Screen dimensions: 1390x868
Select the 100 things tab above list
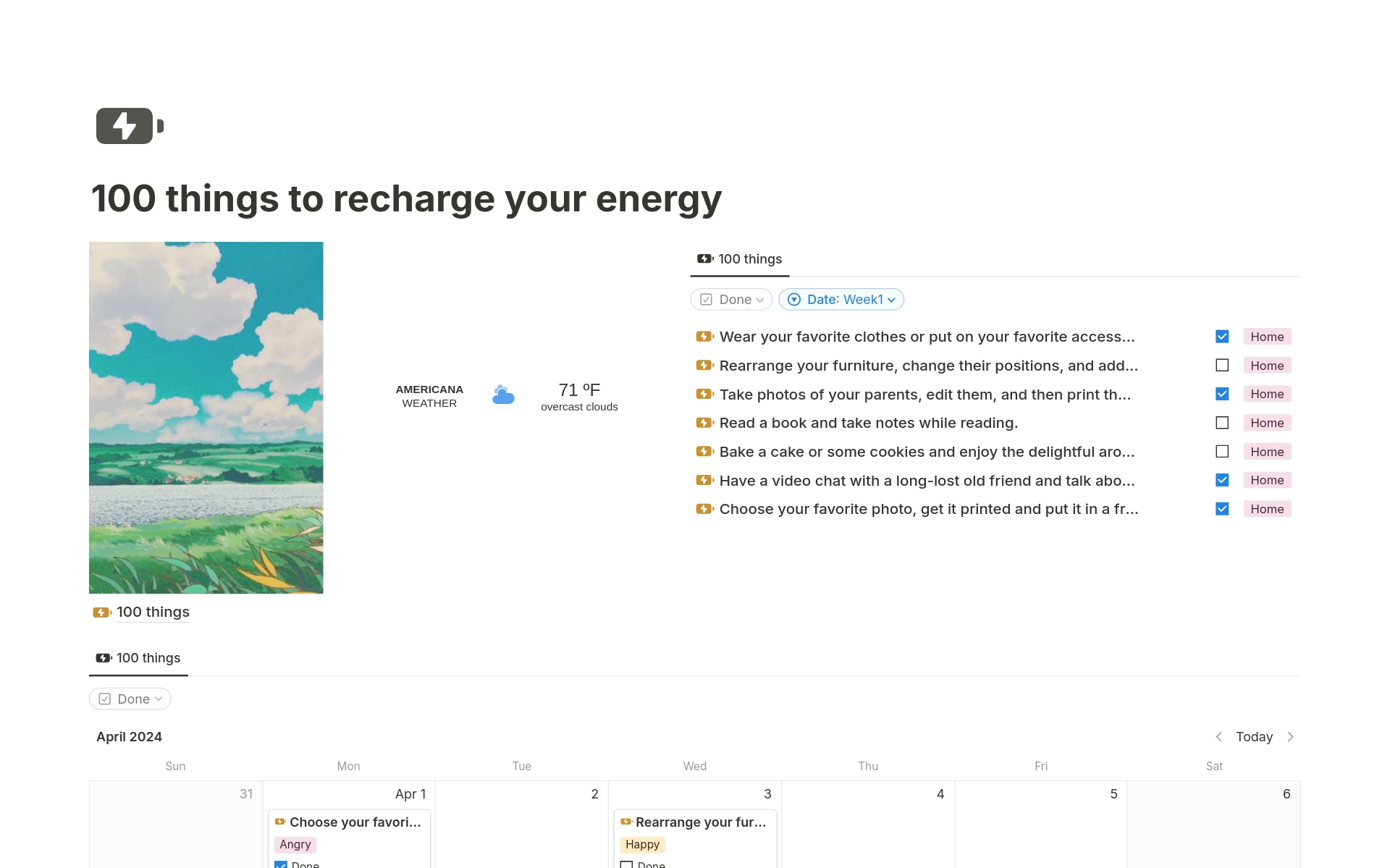coord(740,259)
